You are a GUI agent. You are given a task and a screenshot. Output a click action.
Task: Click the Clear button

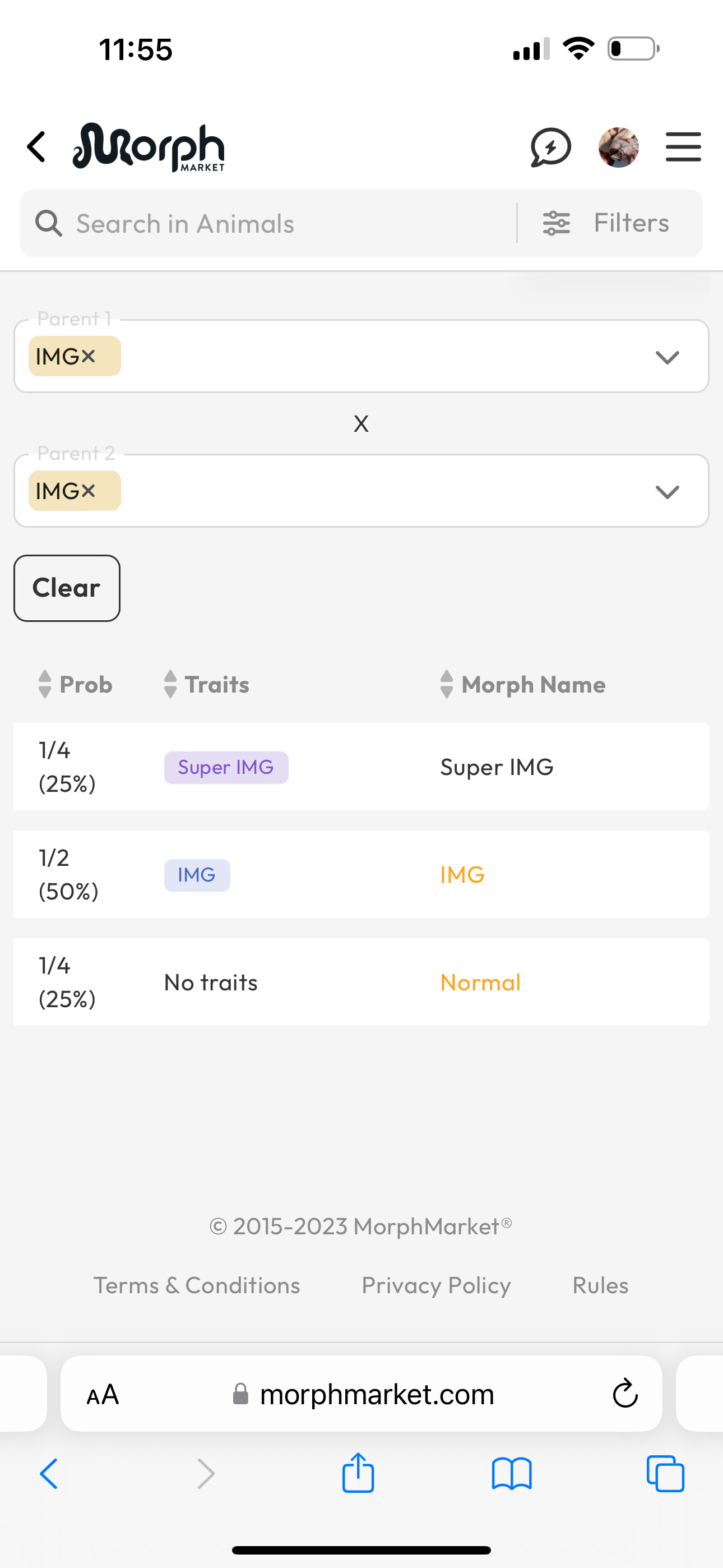coord(67,588)
